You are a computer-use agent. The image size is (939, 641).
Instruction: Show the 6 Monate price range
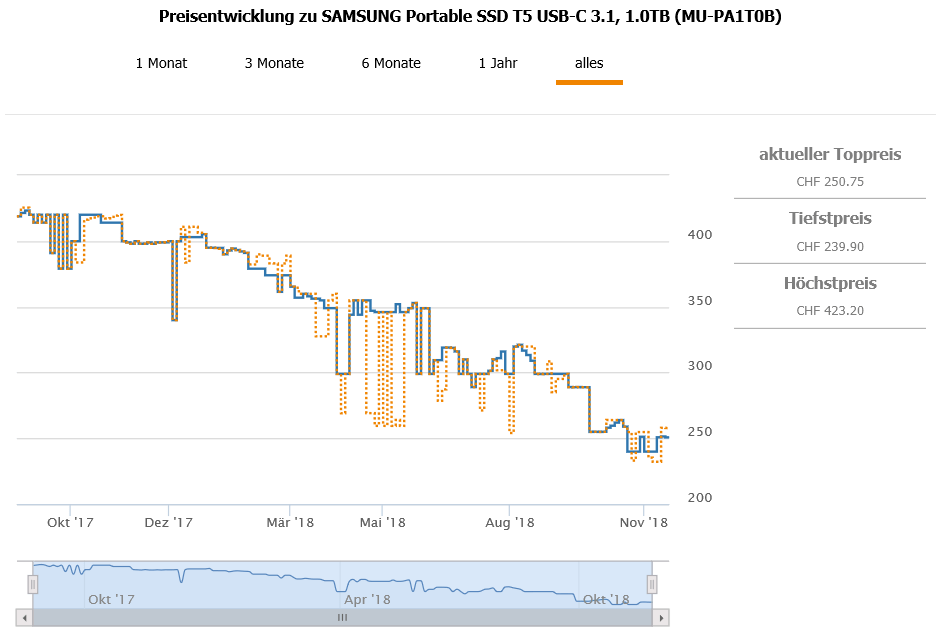click(391, 63)
